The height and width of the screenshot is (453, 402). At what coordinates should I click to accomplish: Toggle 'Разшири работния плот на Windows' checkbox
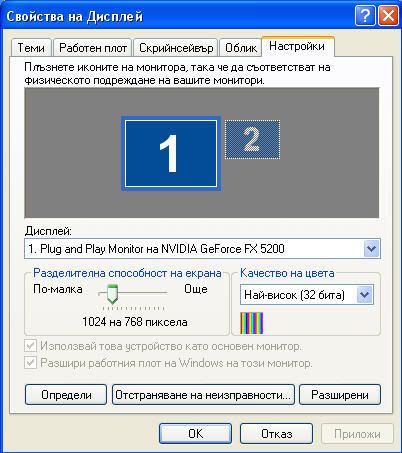pos(31,362)
